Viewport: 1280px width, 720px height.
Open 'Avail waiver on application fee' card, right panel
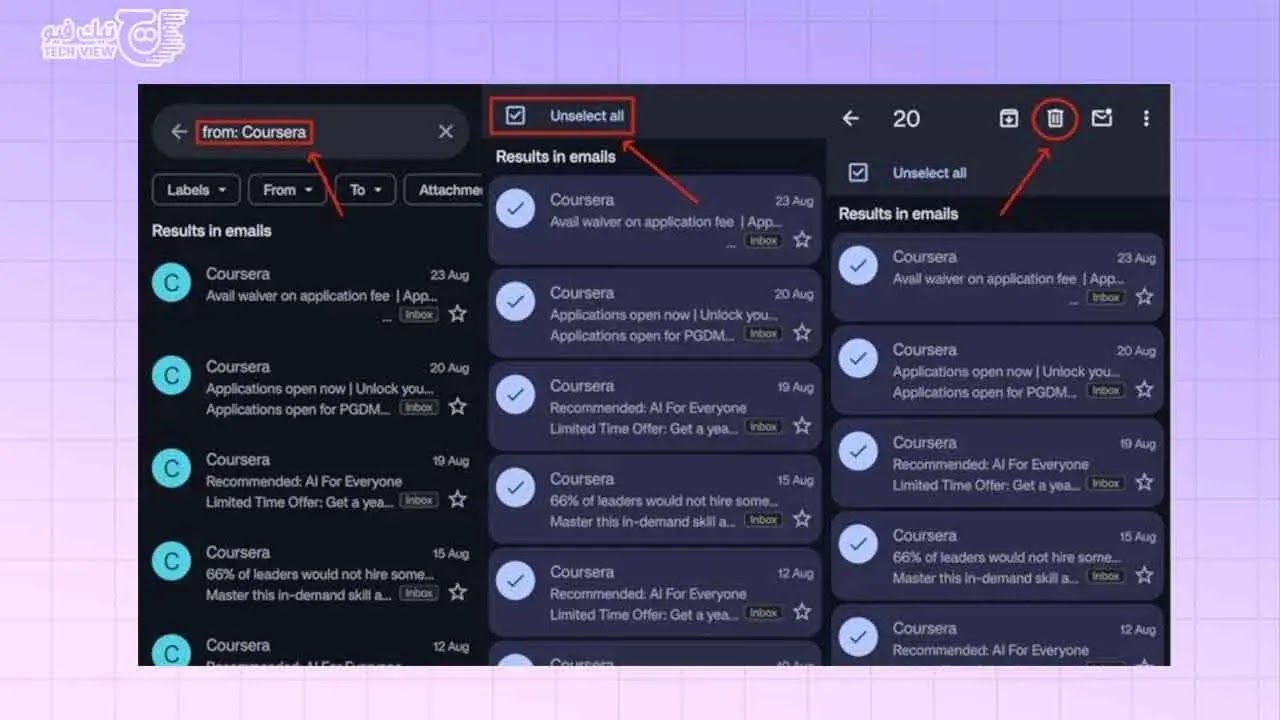[x=997, y=277]
